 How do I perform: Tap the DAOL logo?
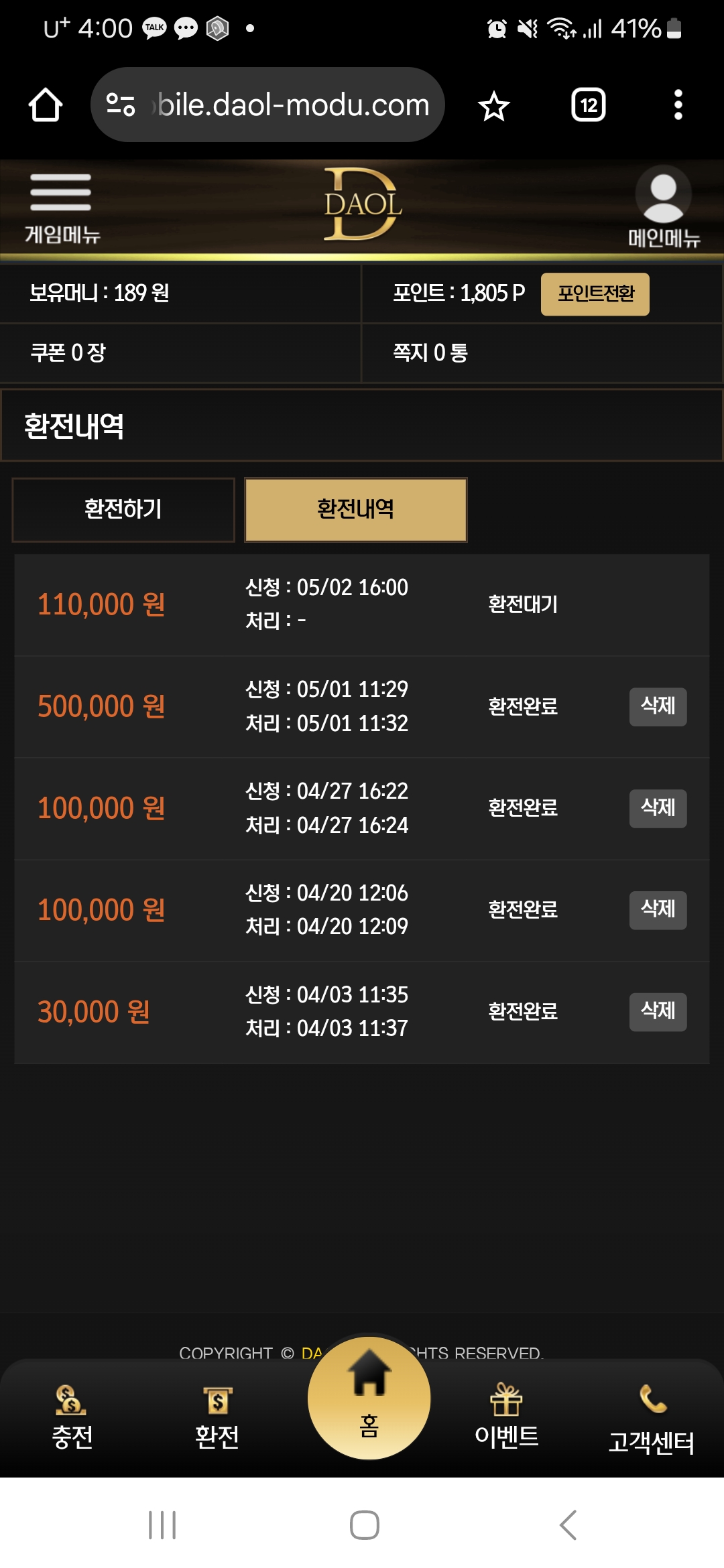[x=363, y=204]
